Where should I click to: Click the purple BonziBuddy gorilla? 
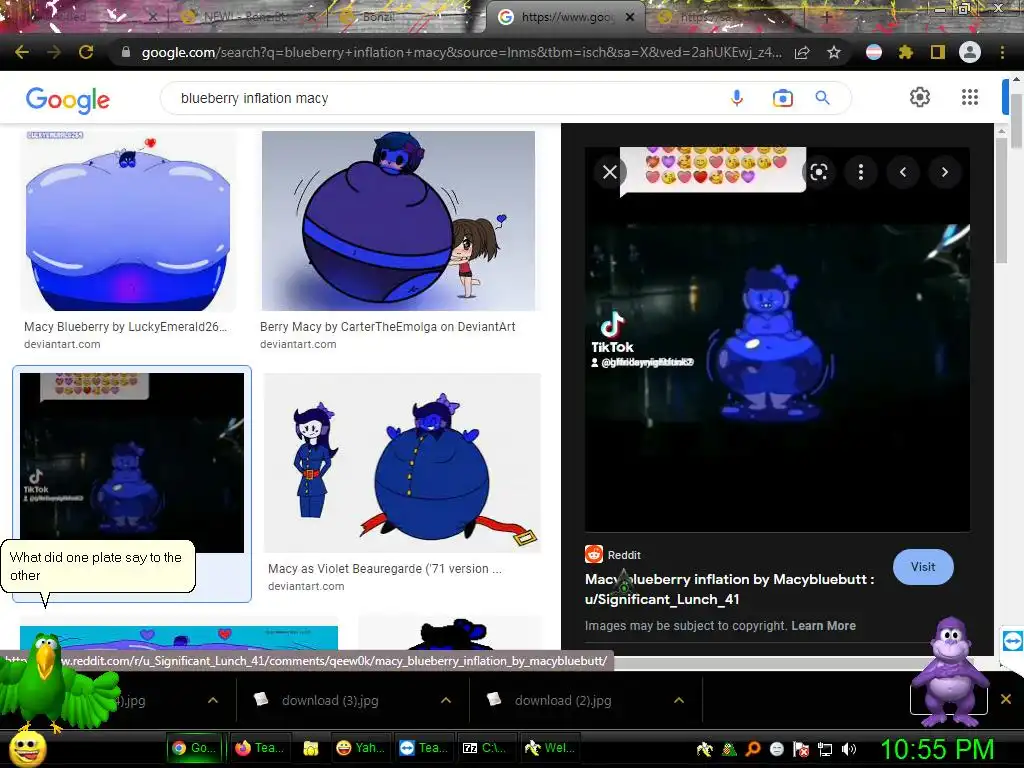pyautogui.click(x=949, y=671)
